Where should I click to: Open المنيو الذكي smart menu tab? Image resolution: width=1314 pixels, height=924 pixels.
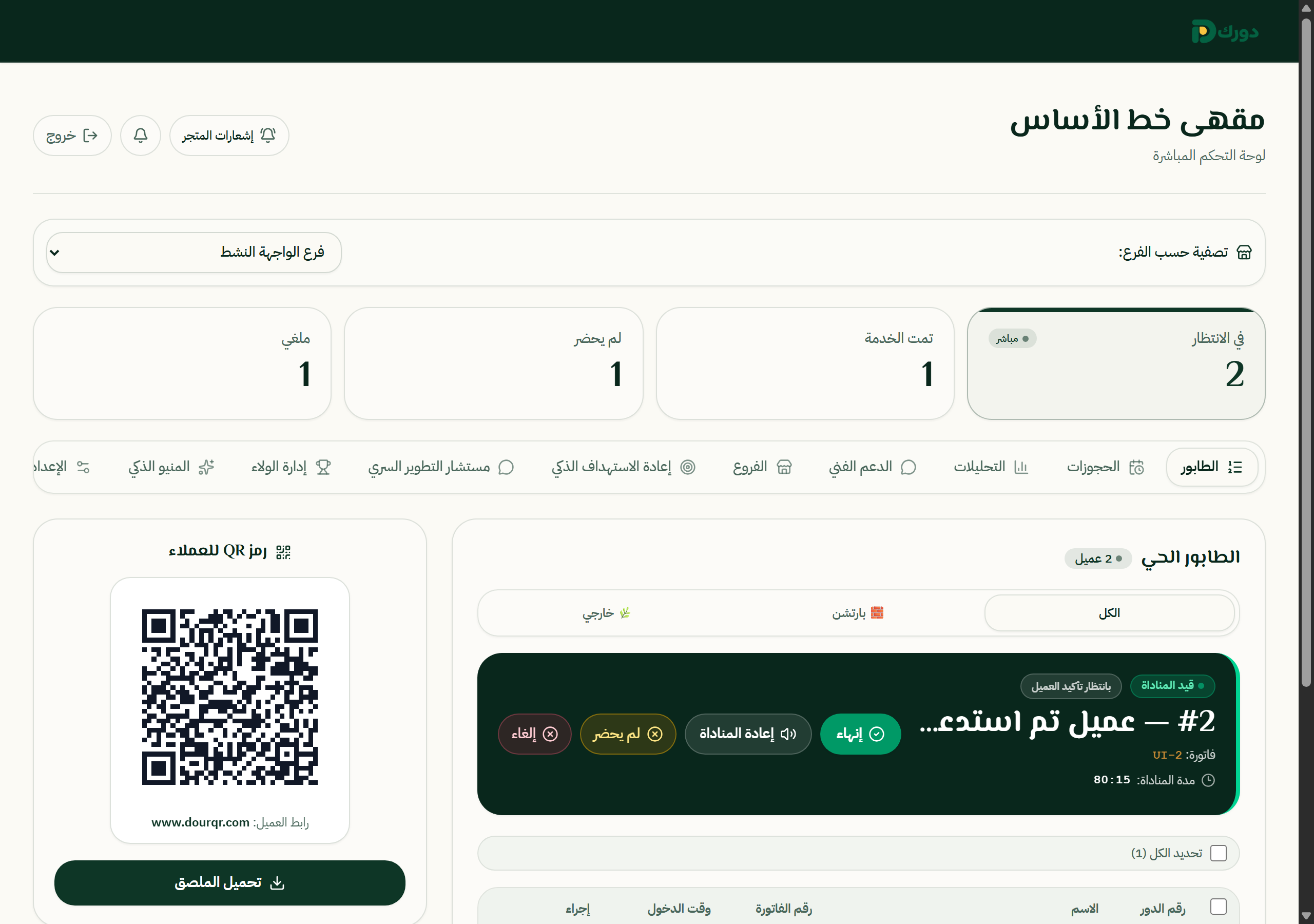171,467
